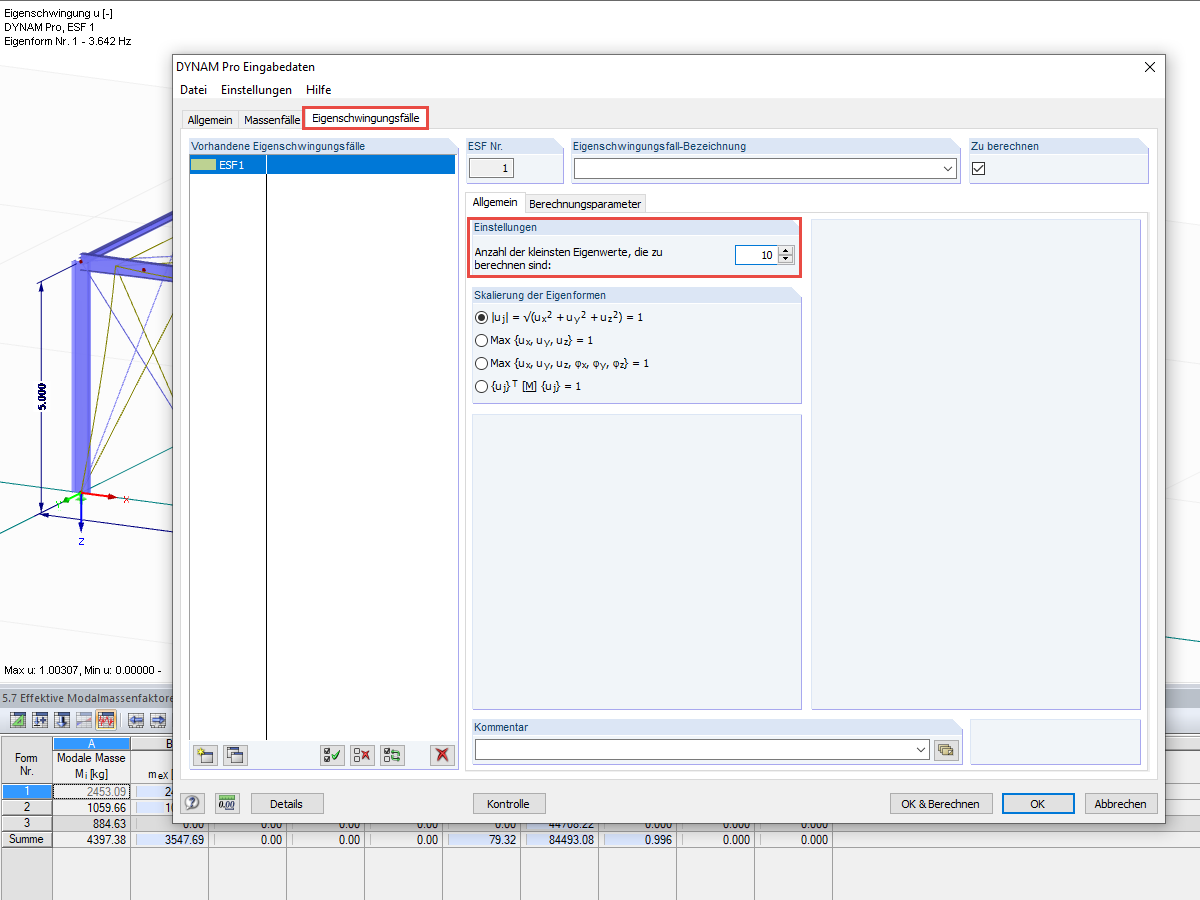The height and width of the screenshot is (900, 1200).
Task: Toggle the highlighted red waveform icon in results toolbar
Action: [x=106, y=720]
